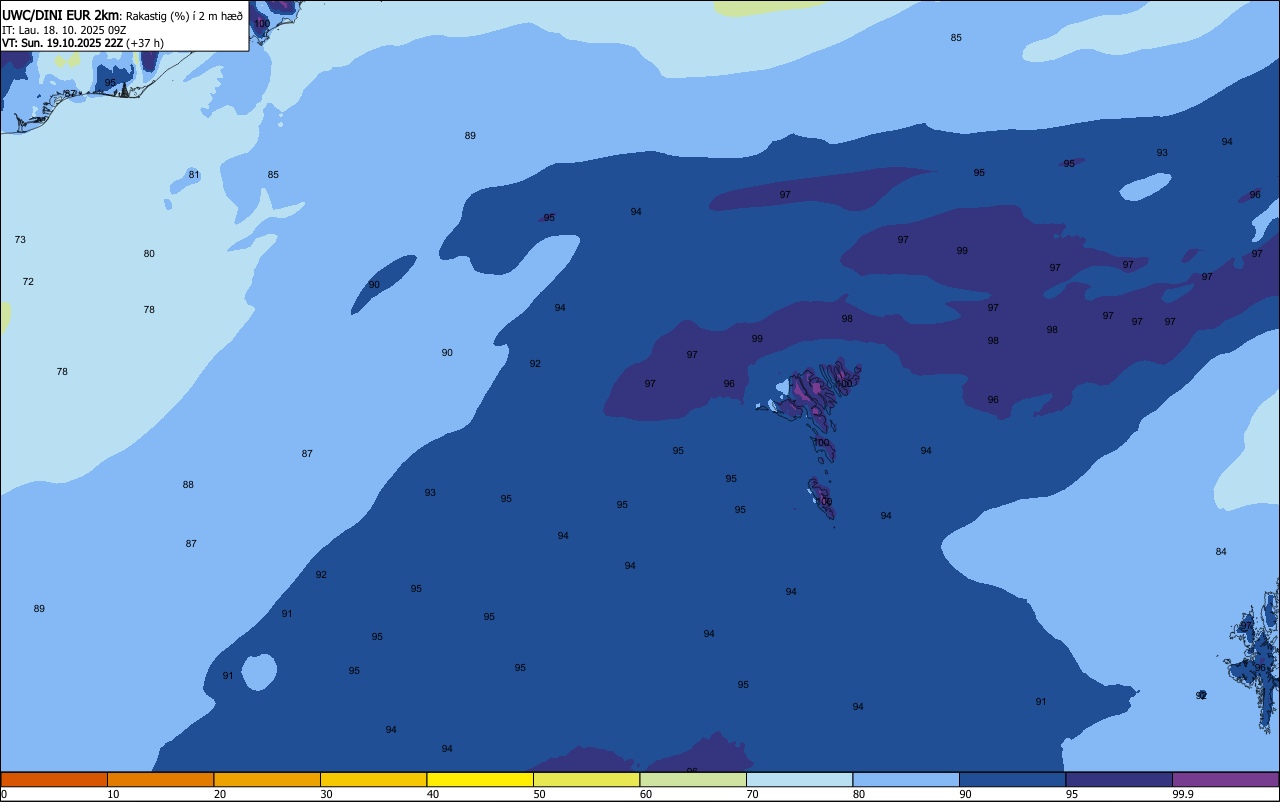Click the humidity value 81 on the map
Viewport: 1280px width, 802px height.
[x=194, y=175]
